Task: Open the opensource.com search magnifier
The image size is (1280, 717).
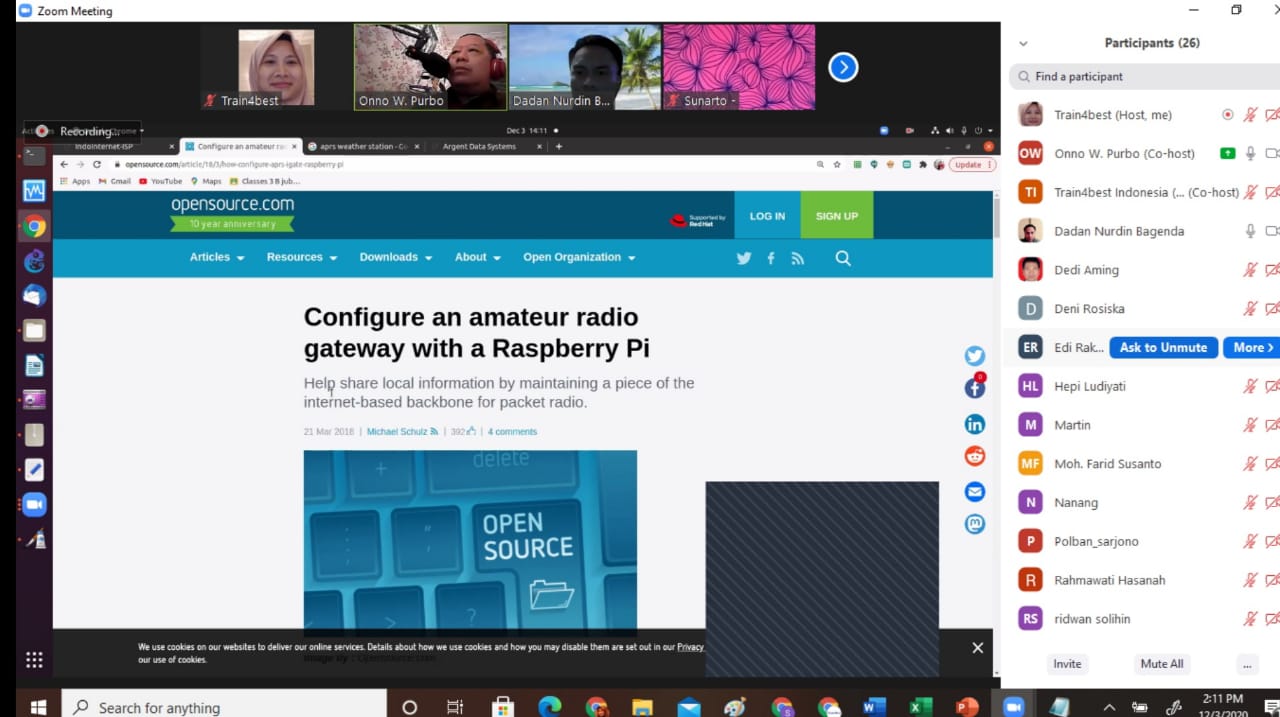Action: point(843,258)
